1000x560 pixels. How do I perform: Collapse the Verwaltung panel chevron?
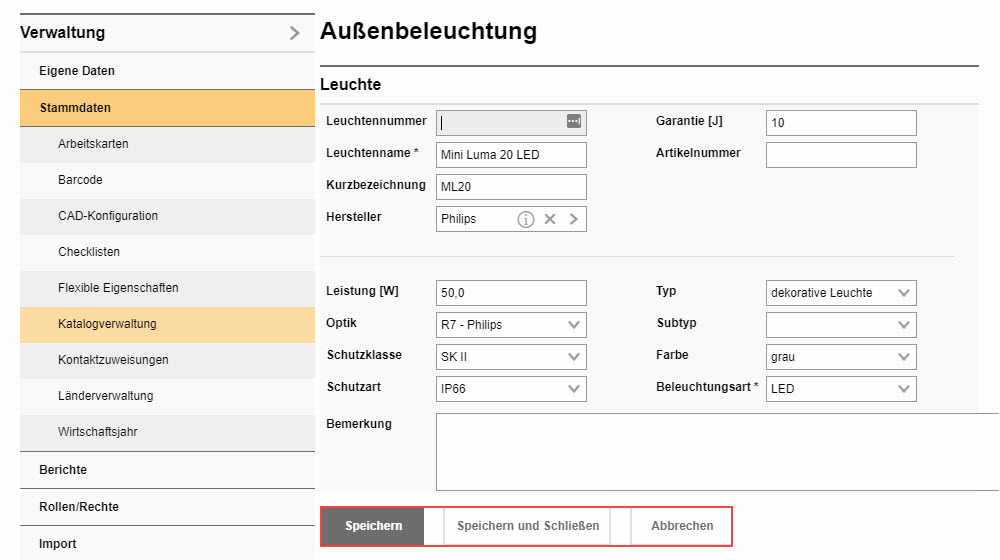294,33
